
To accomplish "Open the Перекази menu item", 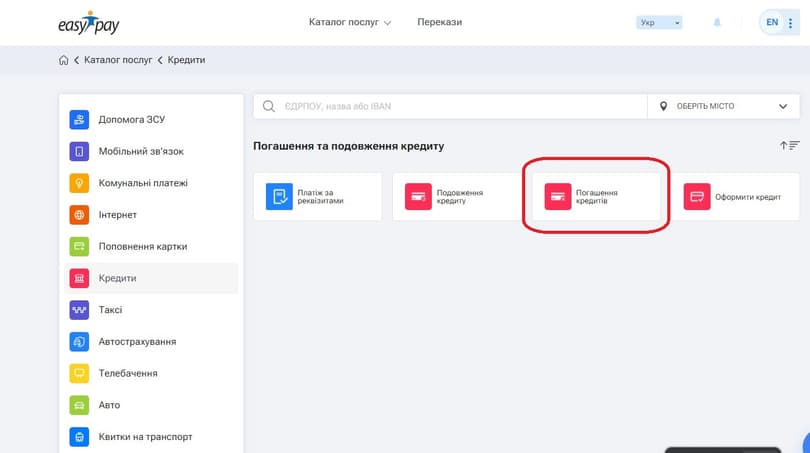I will coord(439,22).
